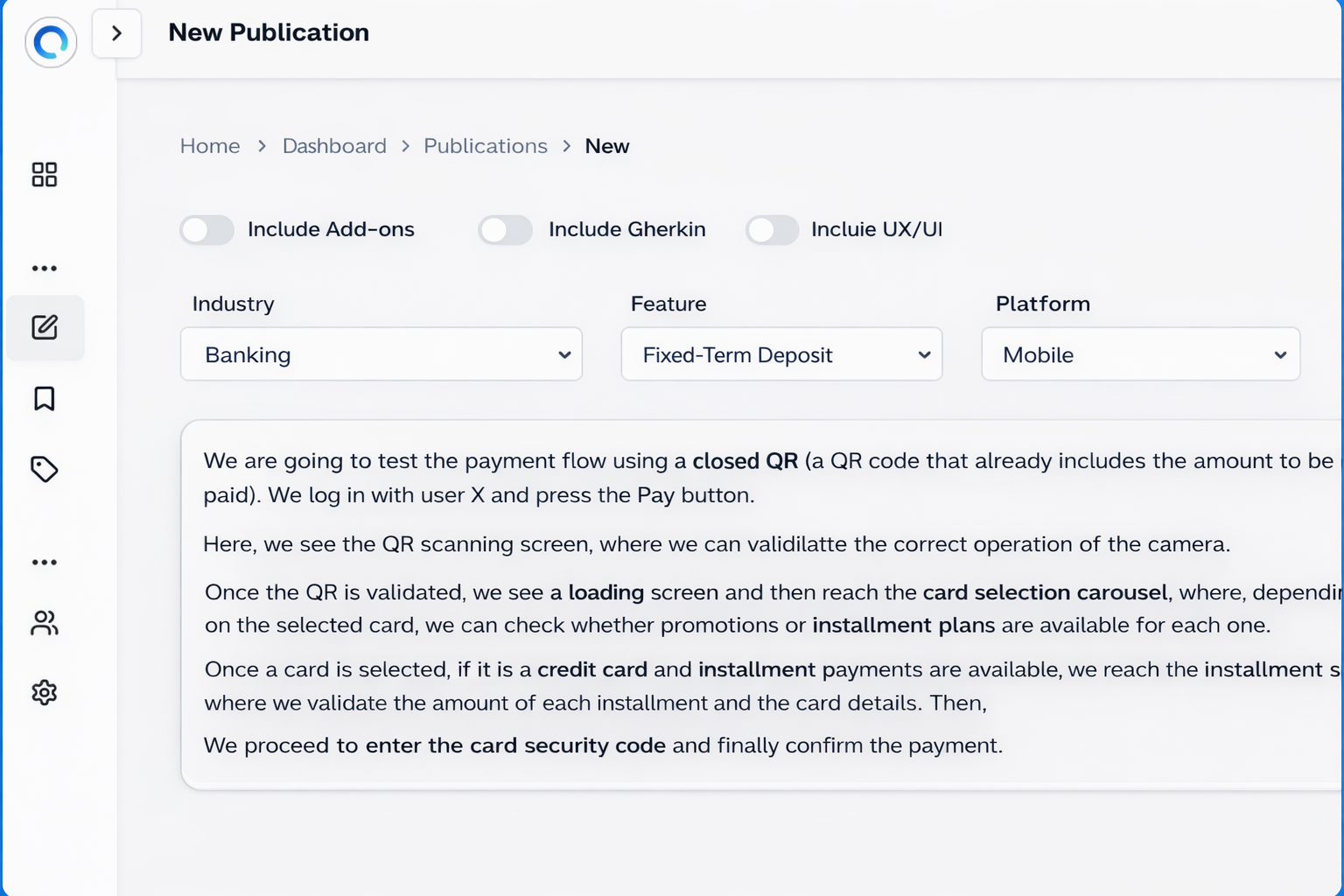Turn on the Include Gherkin switch
Image resolution: width=1344 pixels, height=896 pixels.
[x=506, y=230]
